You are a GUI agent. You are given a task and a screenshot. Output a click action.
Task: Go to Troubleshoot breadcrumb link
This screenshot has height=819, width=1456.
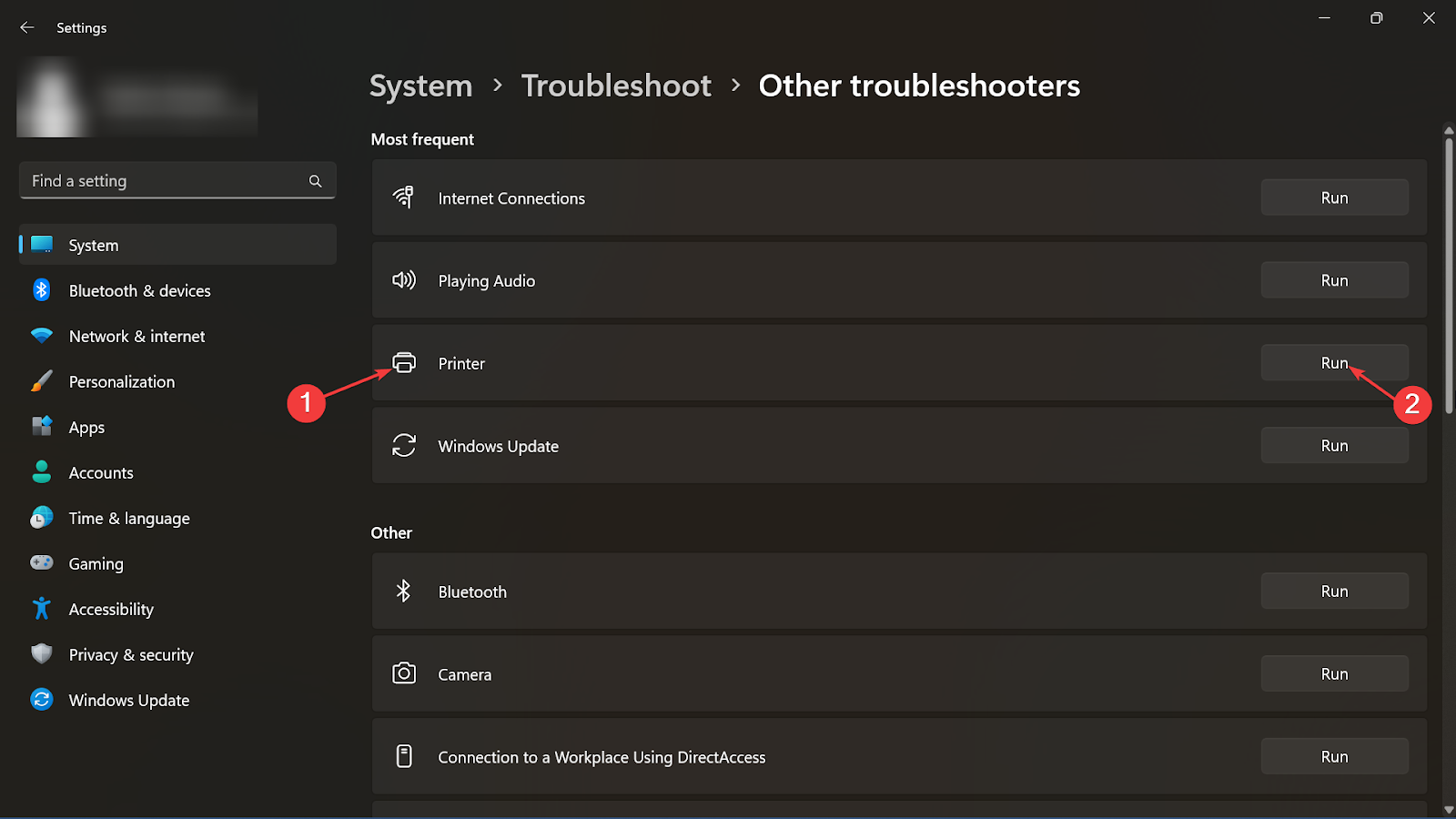click(616, 86)
